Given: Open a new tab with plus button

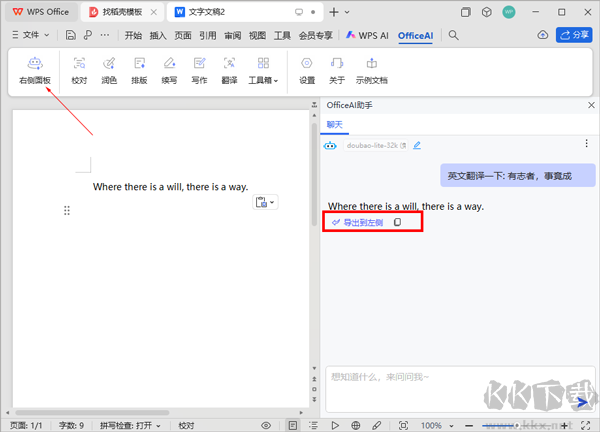Looking at the screenshot, I should tap(334, 12).
